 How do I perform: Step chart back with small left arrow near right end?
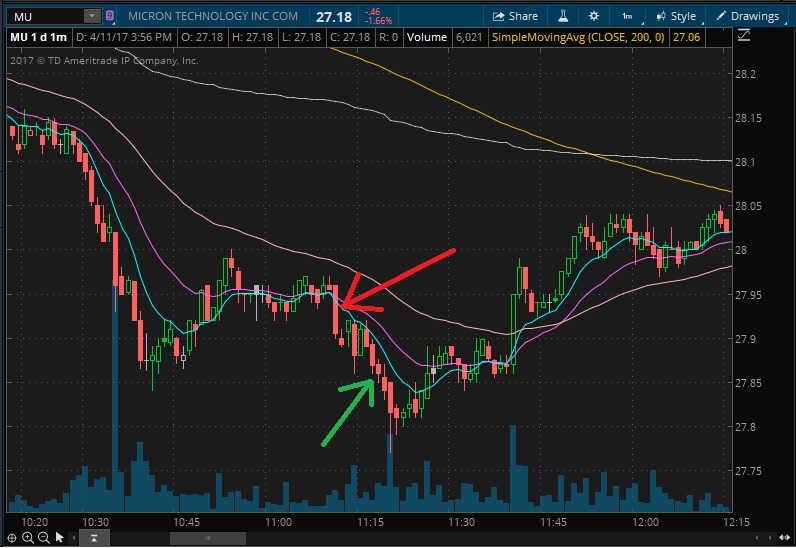point(757,537)
